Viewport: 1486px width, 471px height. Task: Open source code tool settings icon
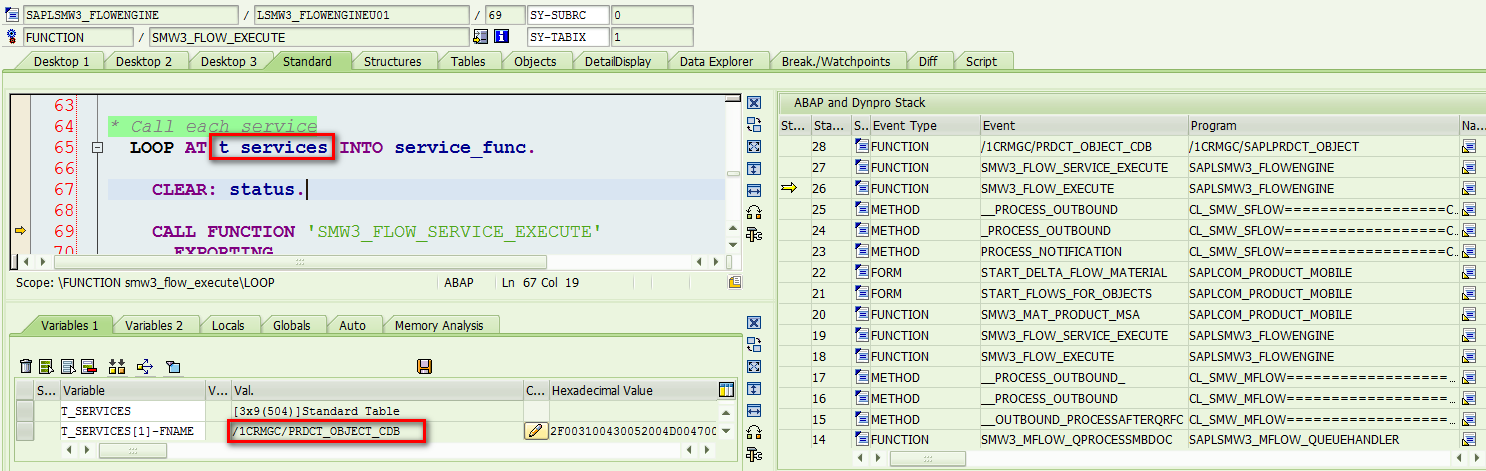pos(755,234)
